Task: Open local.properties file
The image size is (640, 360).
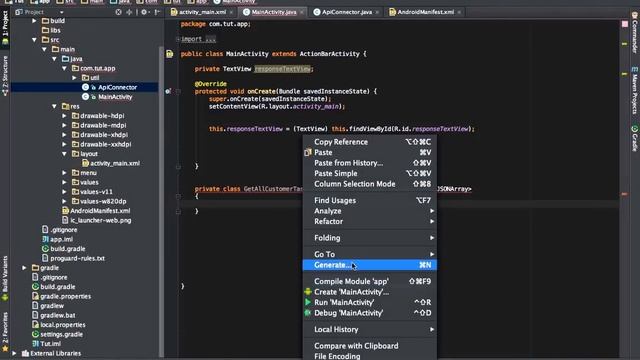Action: [x=62, y=325]
